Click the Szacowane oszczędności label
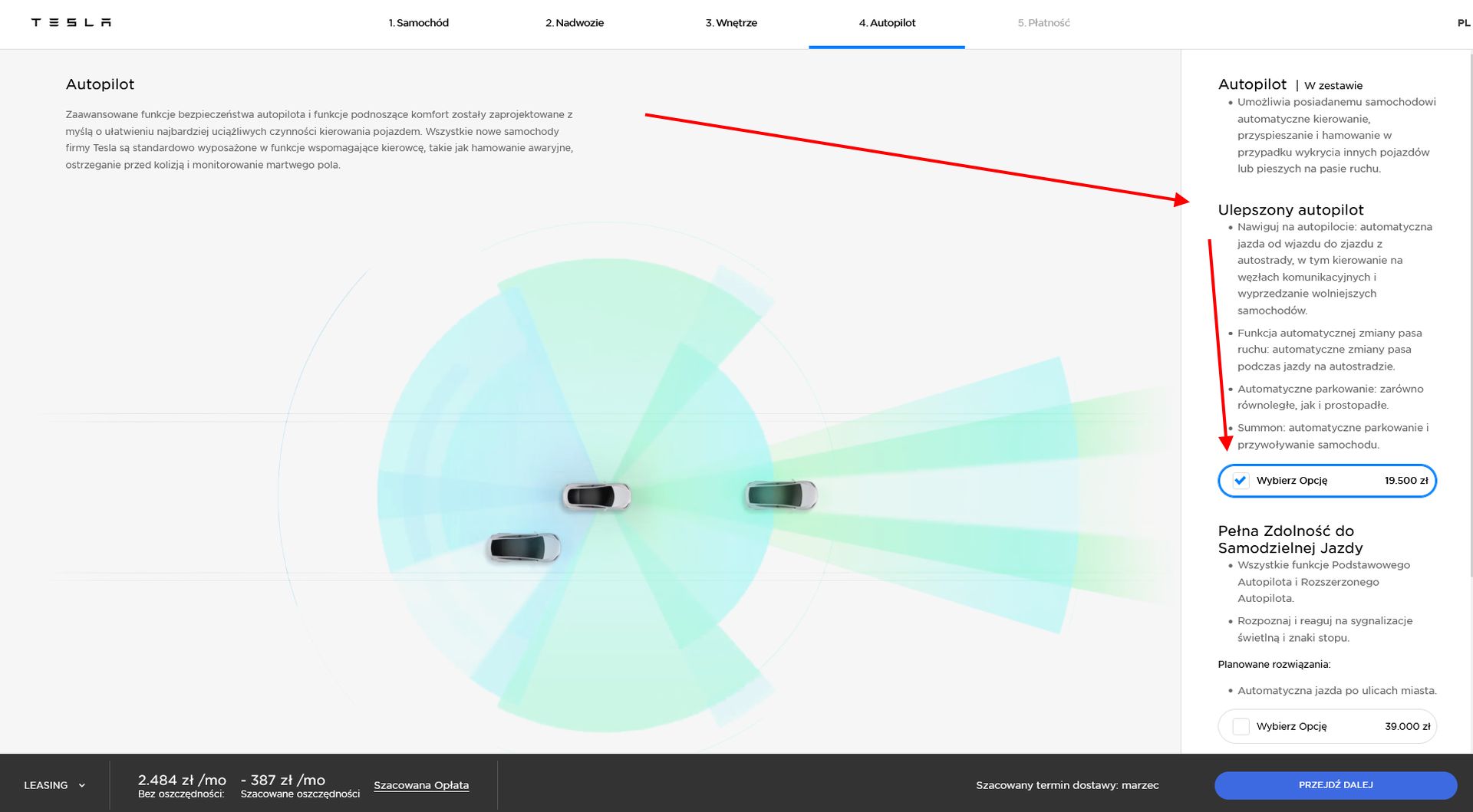 300,794
